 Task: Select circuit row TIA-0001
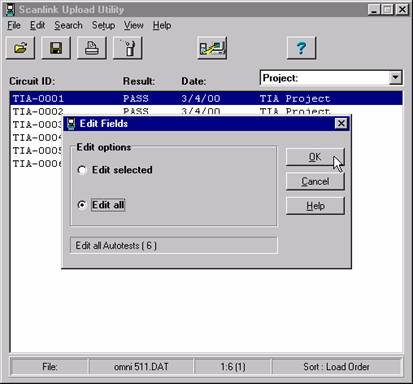206,98
